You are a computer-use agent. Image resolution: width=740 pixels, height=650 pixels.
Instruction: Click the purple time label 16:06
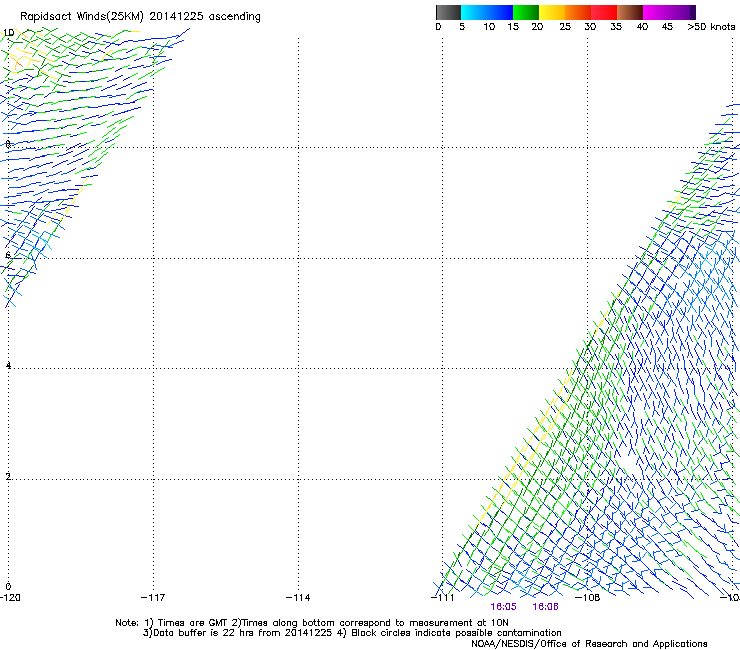[x=545, y=607]
